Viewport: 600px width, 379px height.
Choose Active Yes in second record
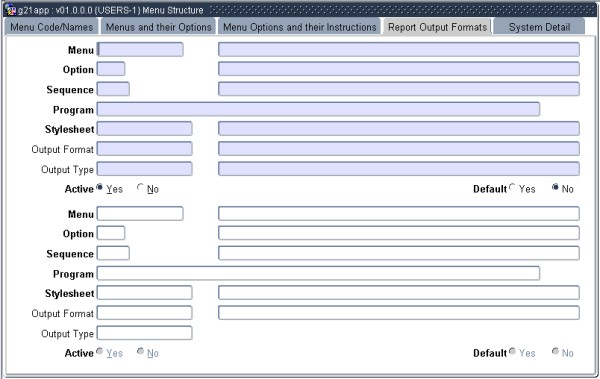coord(99,351)
